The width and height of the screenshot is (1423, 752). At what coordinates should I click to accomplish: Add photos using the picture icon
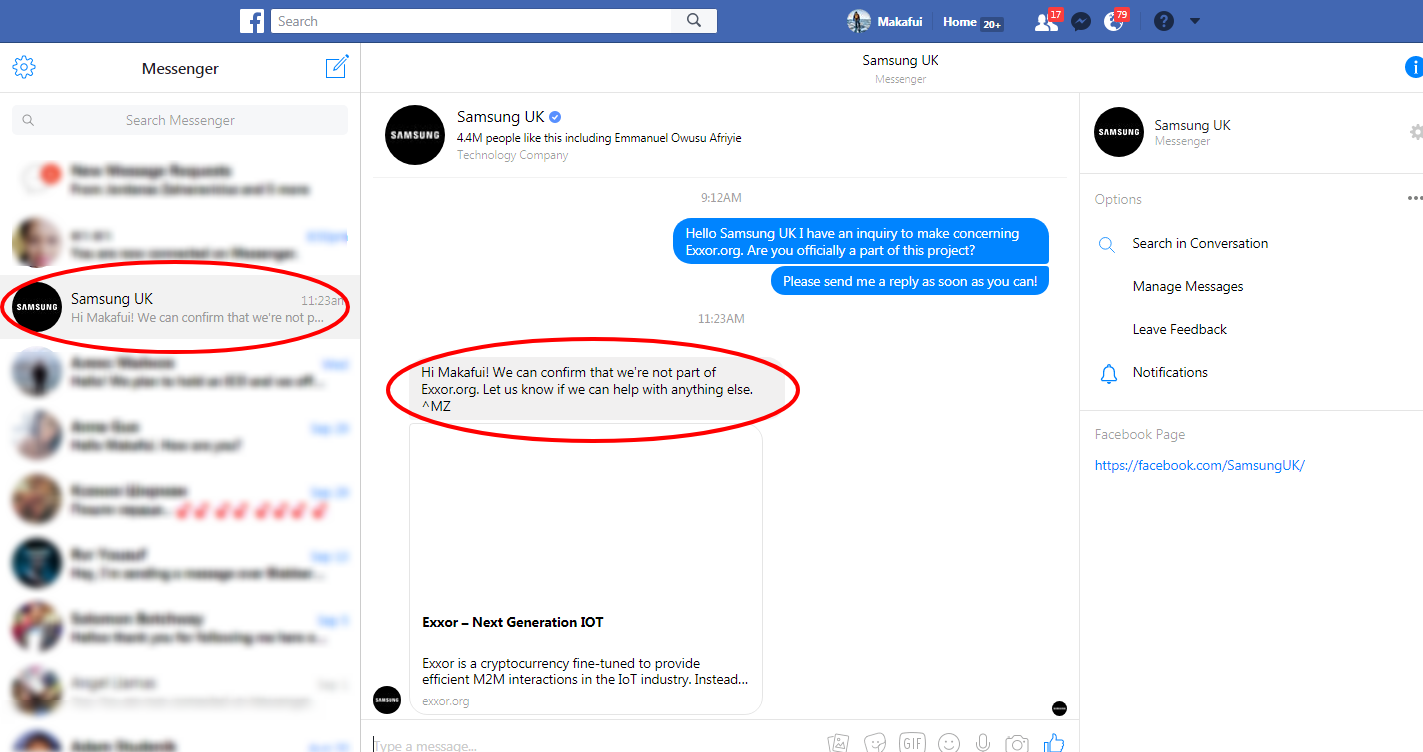838,743
